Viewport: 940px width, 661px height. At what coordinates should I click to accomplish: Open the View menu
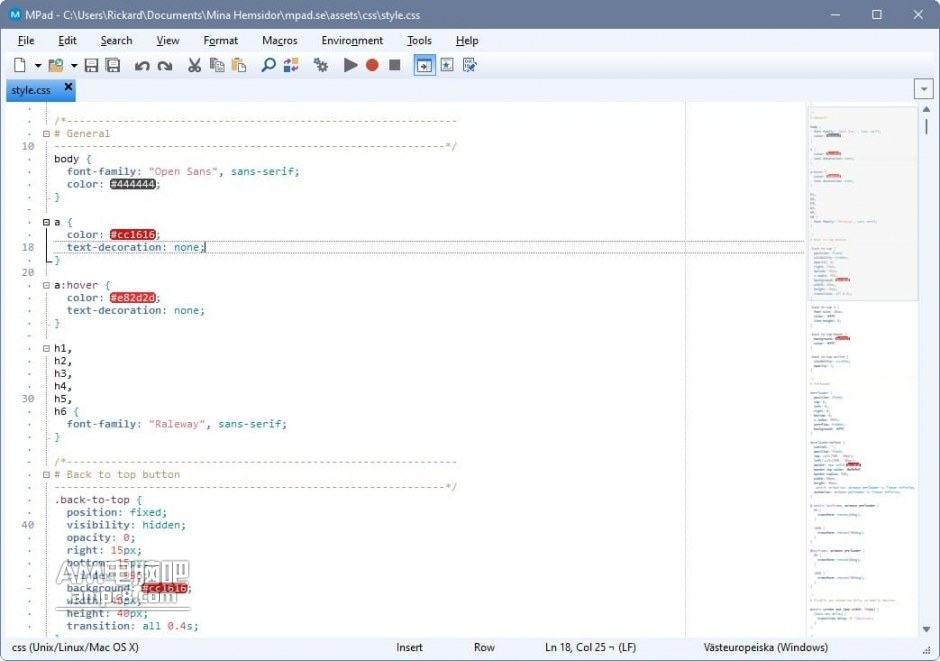[168, 41]
